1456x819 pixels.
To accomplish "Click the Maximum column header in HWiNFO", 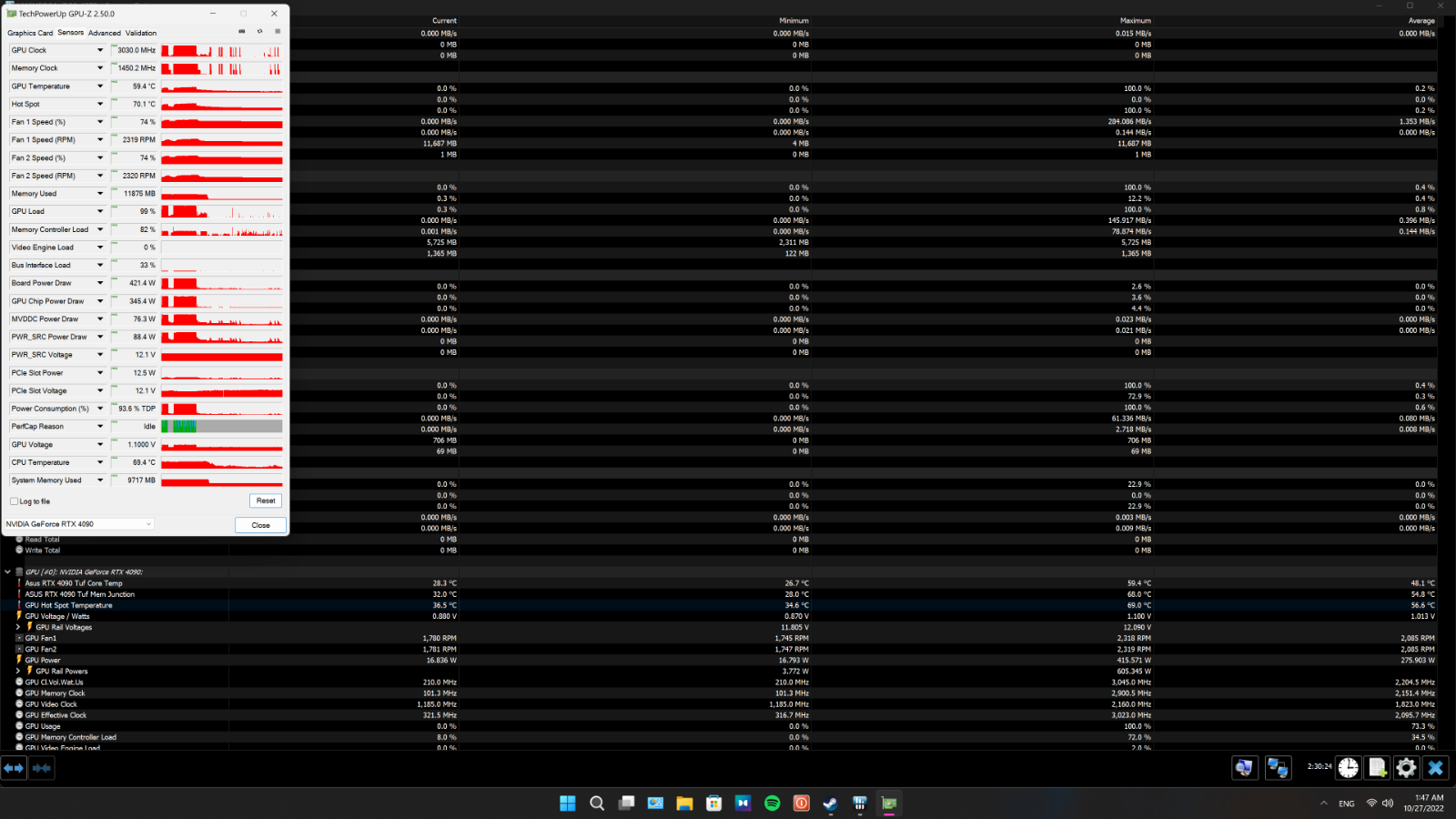I will pos(1136,21).
